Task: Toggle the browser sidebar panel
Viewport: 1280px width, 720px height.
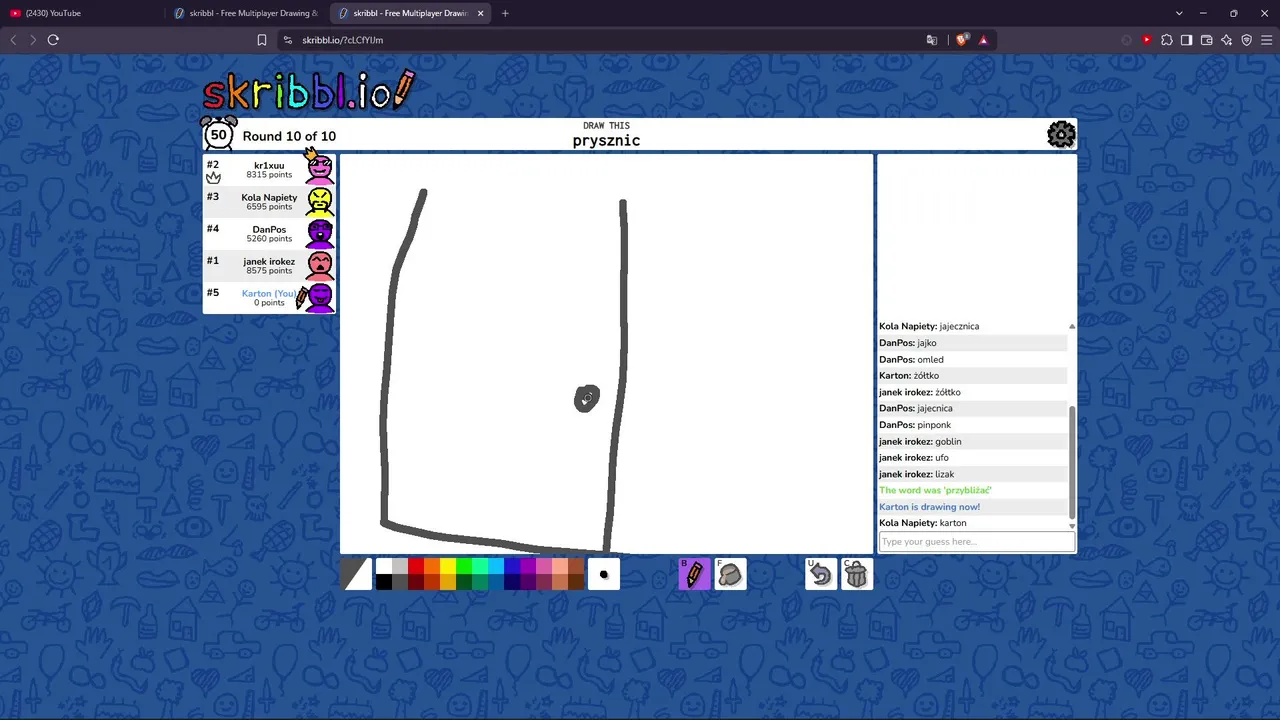Action: (x=1186, y=40)
